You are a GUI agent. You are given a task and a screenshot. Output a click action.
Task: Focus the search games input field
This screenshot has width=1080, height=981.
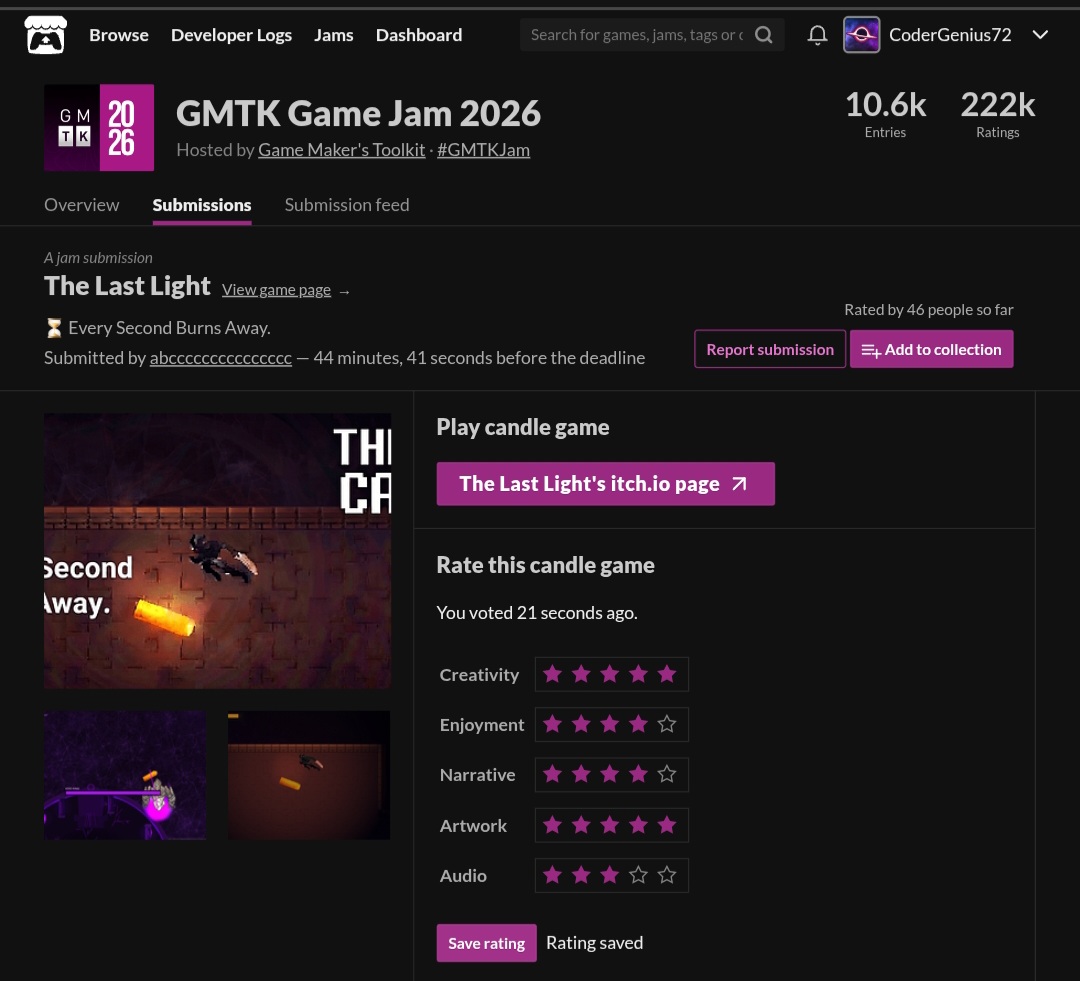636,34
